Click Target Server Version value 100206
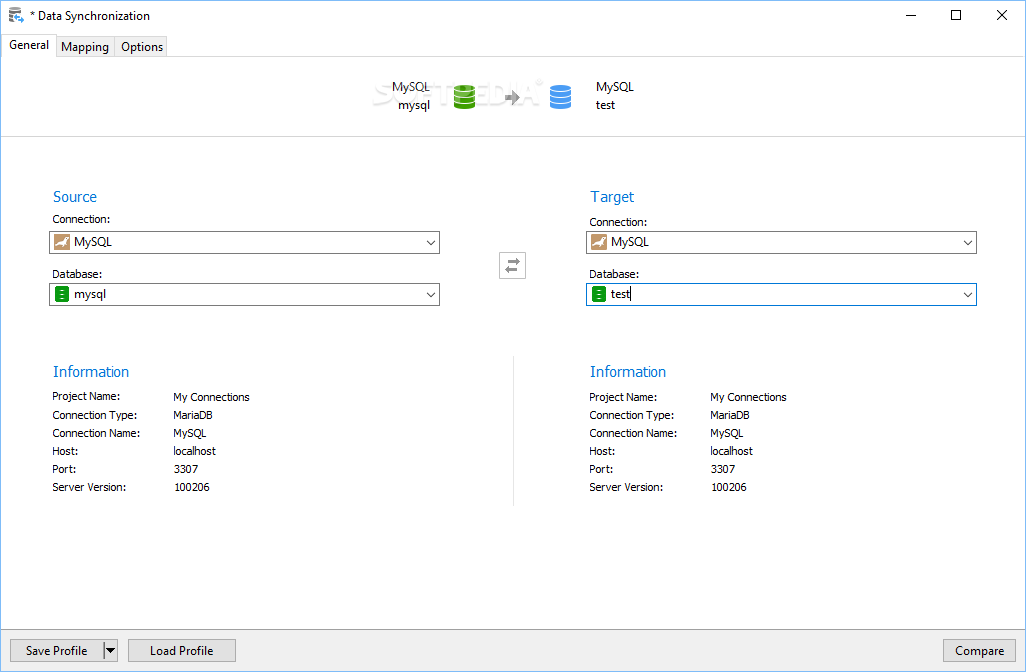The height and width of the screenshot is (672, 1026). point(729,487)
